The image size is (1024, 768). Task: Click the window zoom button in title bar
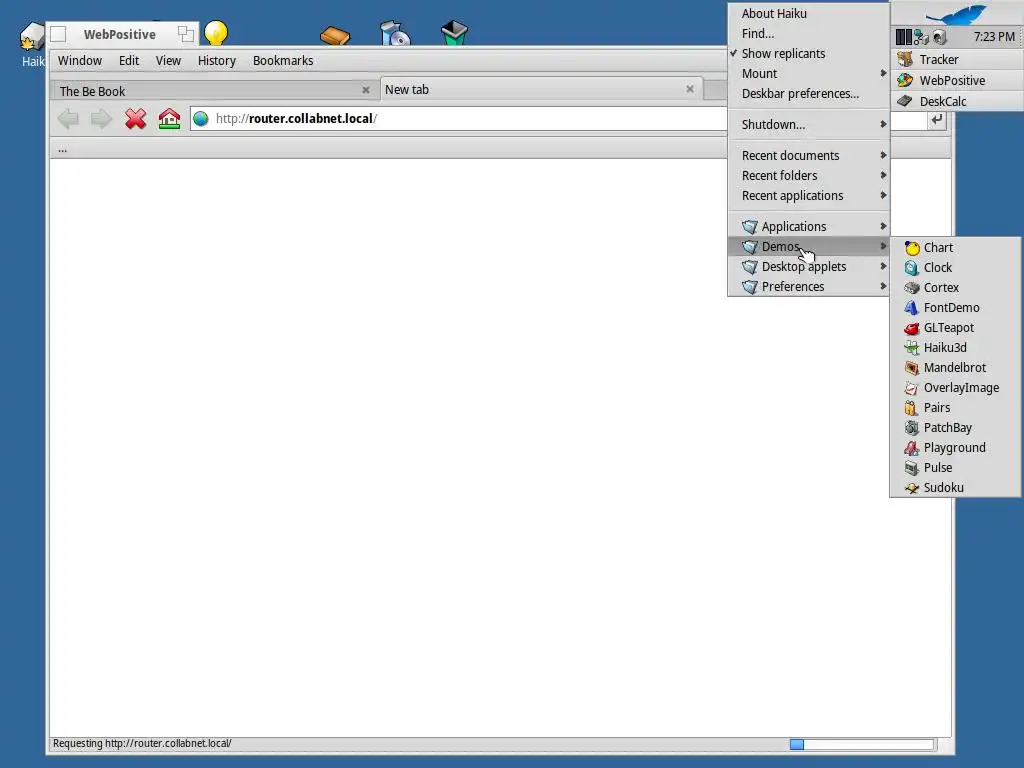186,34
